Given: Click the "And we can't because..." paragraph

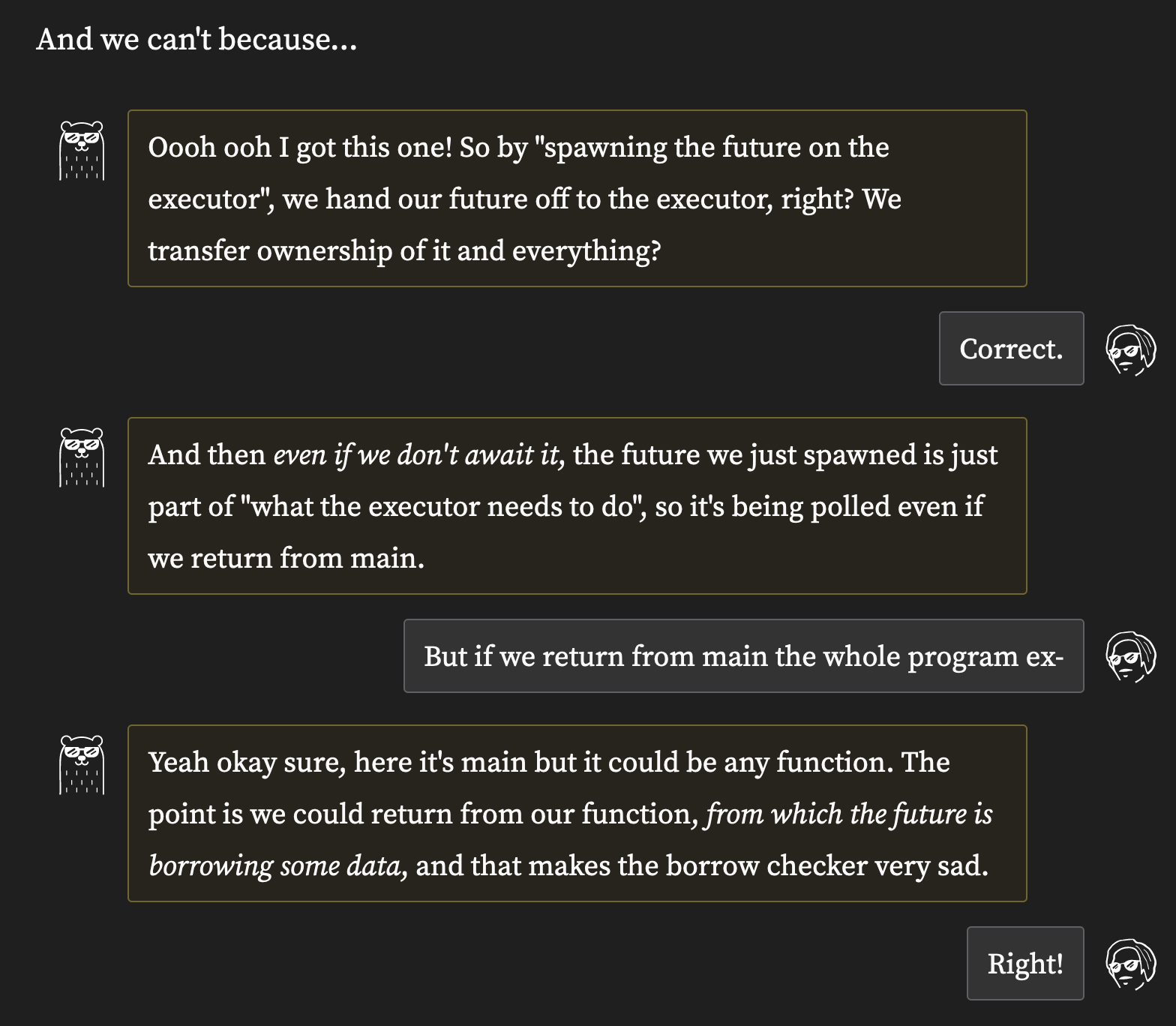Looking at the screenshot, I should (196, 39).
